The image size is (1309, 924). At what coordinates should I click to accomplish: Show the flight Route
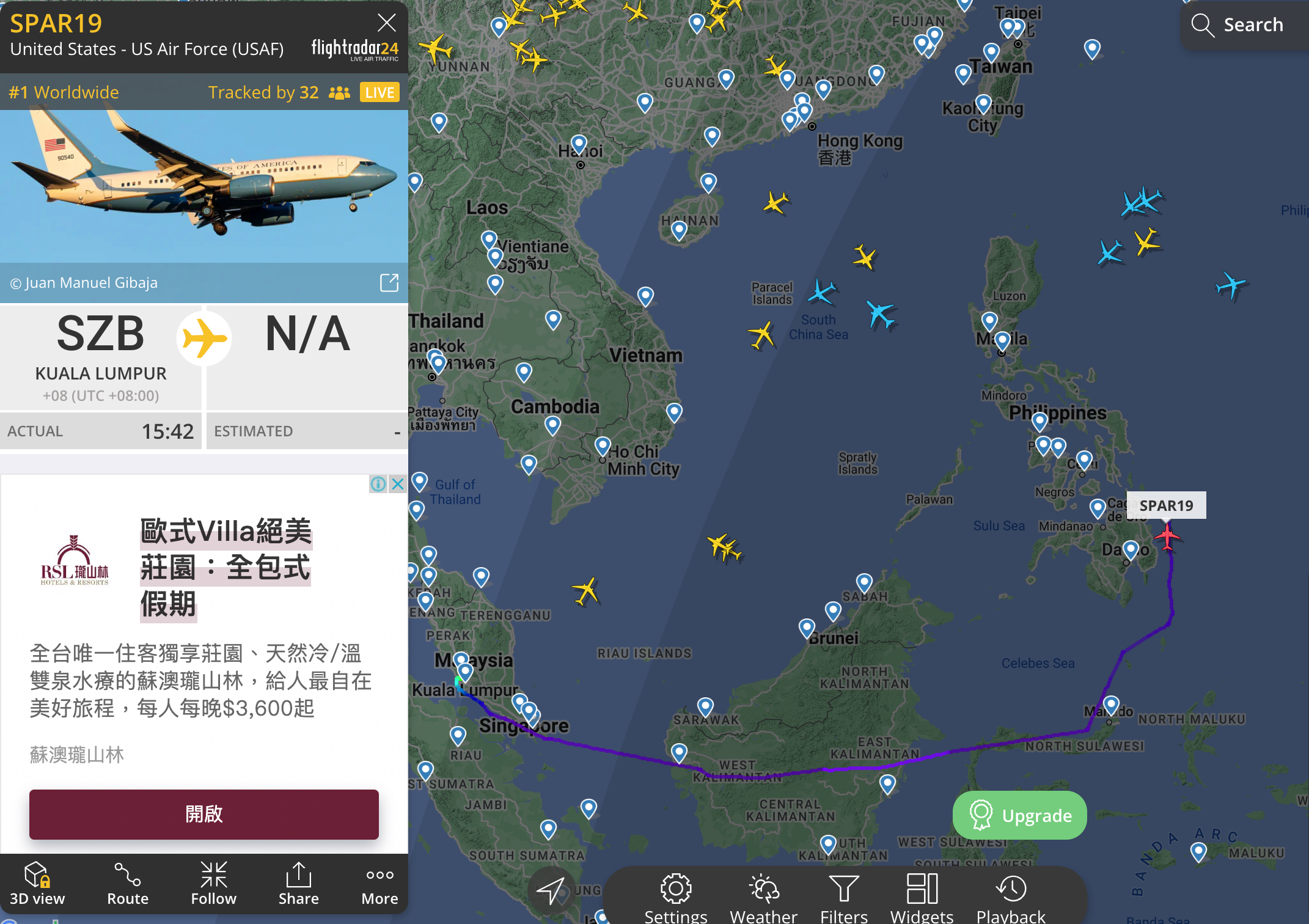tap(128, 884)
